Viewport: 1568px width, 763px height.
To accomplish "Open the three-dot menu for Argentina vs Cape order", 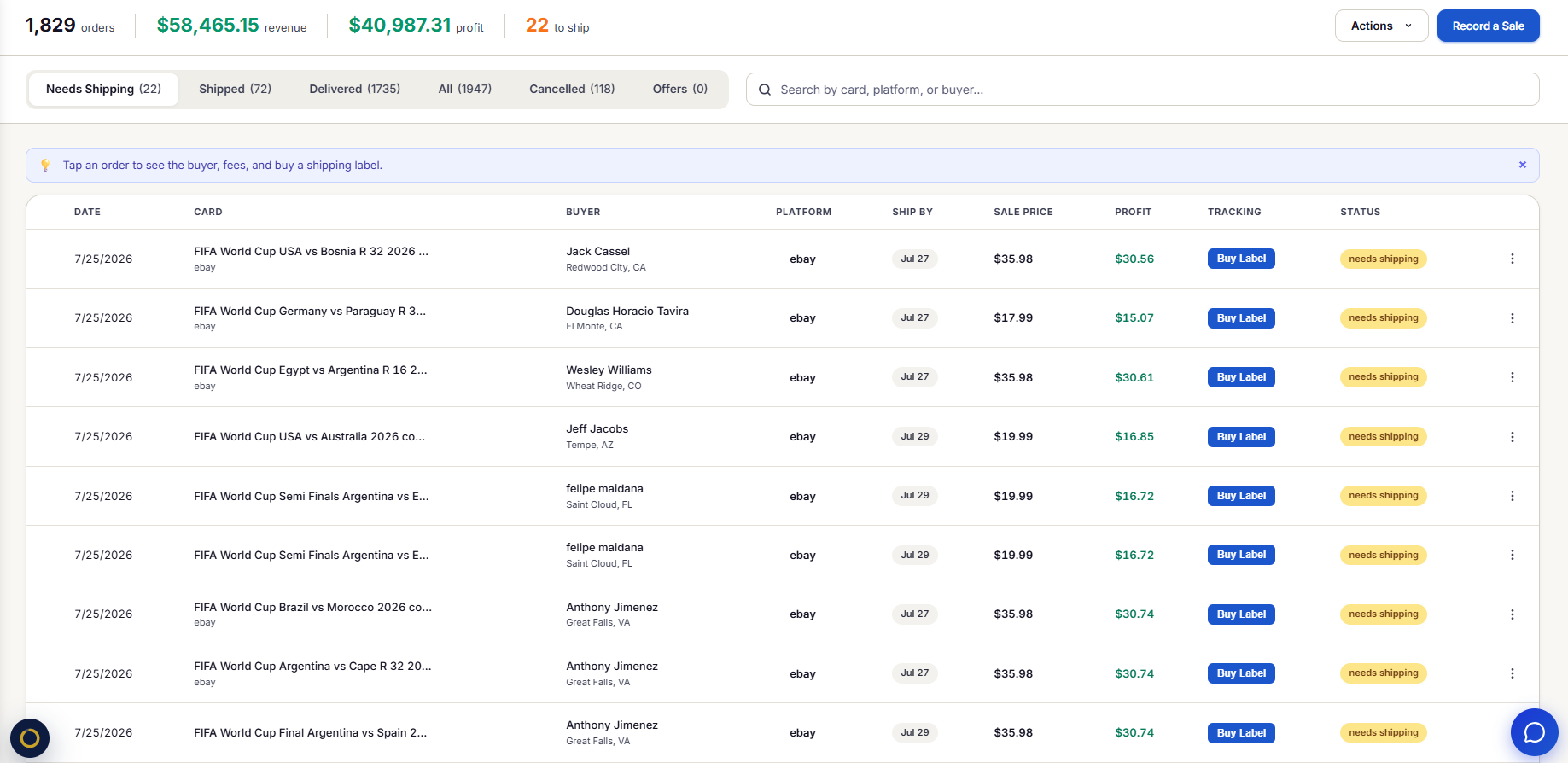I will 1512,673.
